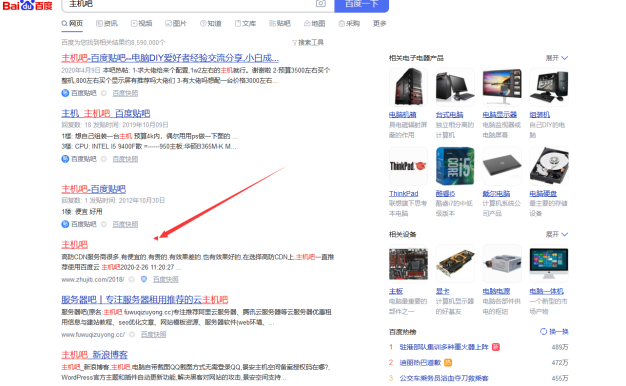This screenshot has width=626, height=386.
Task: Click the 电脑机箱 product thumbnail
Action: click(408, 87)
